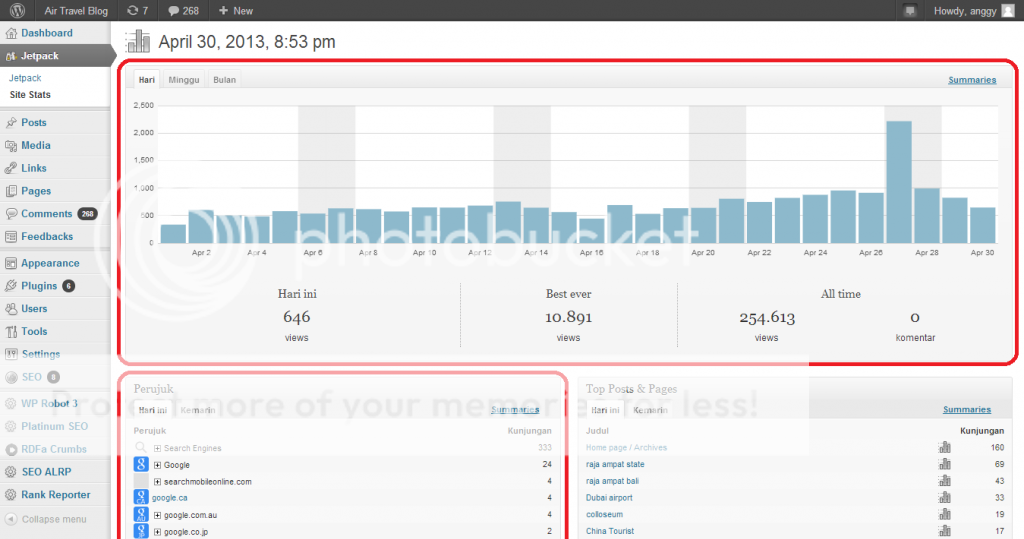Viewport: 1024px width, 539px height.
Task: Click Summaries link in Top Posts panel
Action: click(x=967, y=410)
